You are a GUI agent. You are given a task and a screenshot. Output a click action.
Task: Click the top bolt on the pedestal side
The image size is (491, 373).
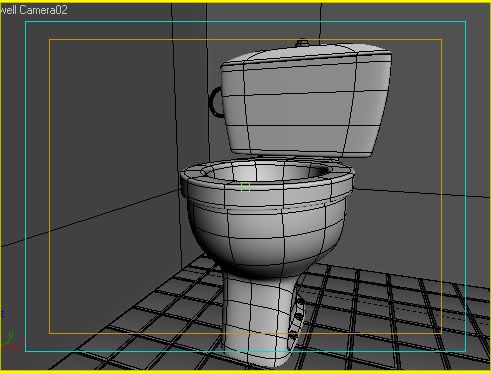pyautogui.click(x=300, y=302)
